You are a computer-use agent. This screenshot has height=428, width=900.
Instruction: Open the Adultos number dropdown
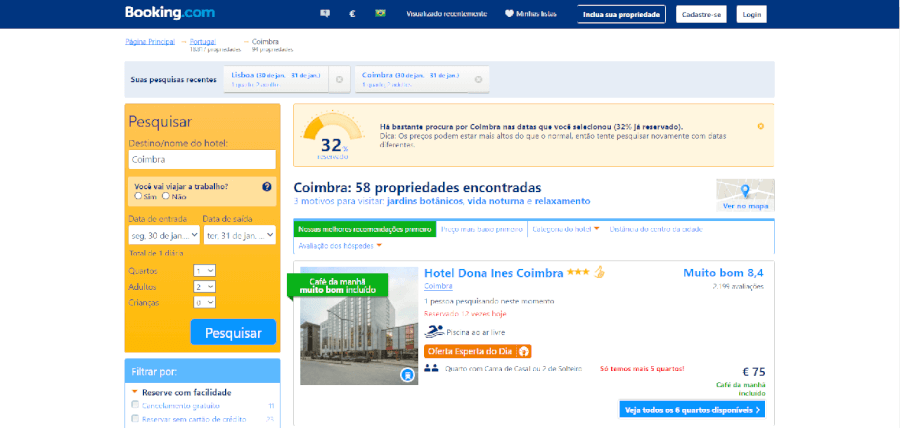[204, 286]
